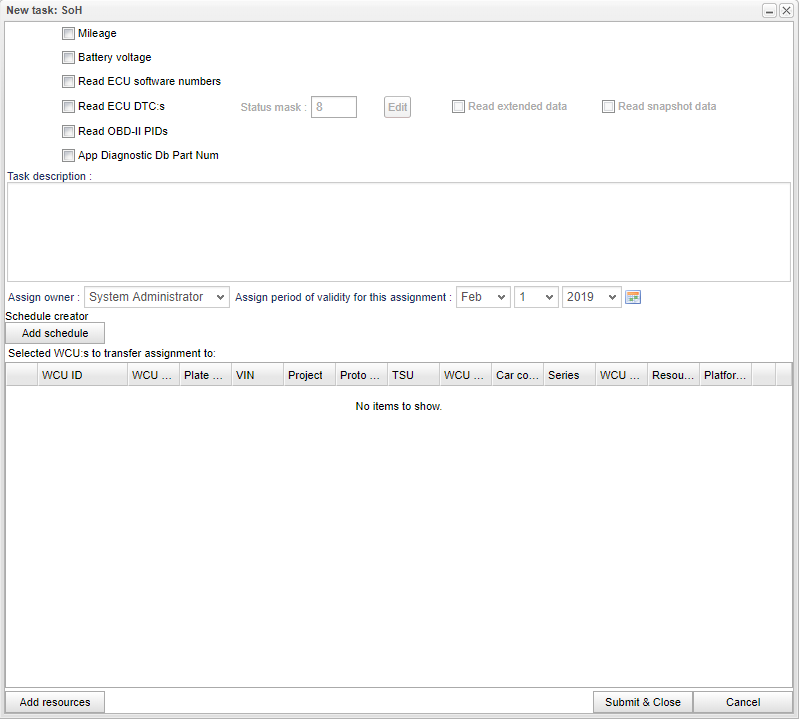Open the Assign owner dropdown
Image resolution: width=800 pixels, height=720 pixels.
(157, 297)
